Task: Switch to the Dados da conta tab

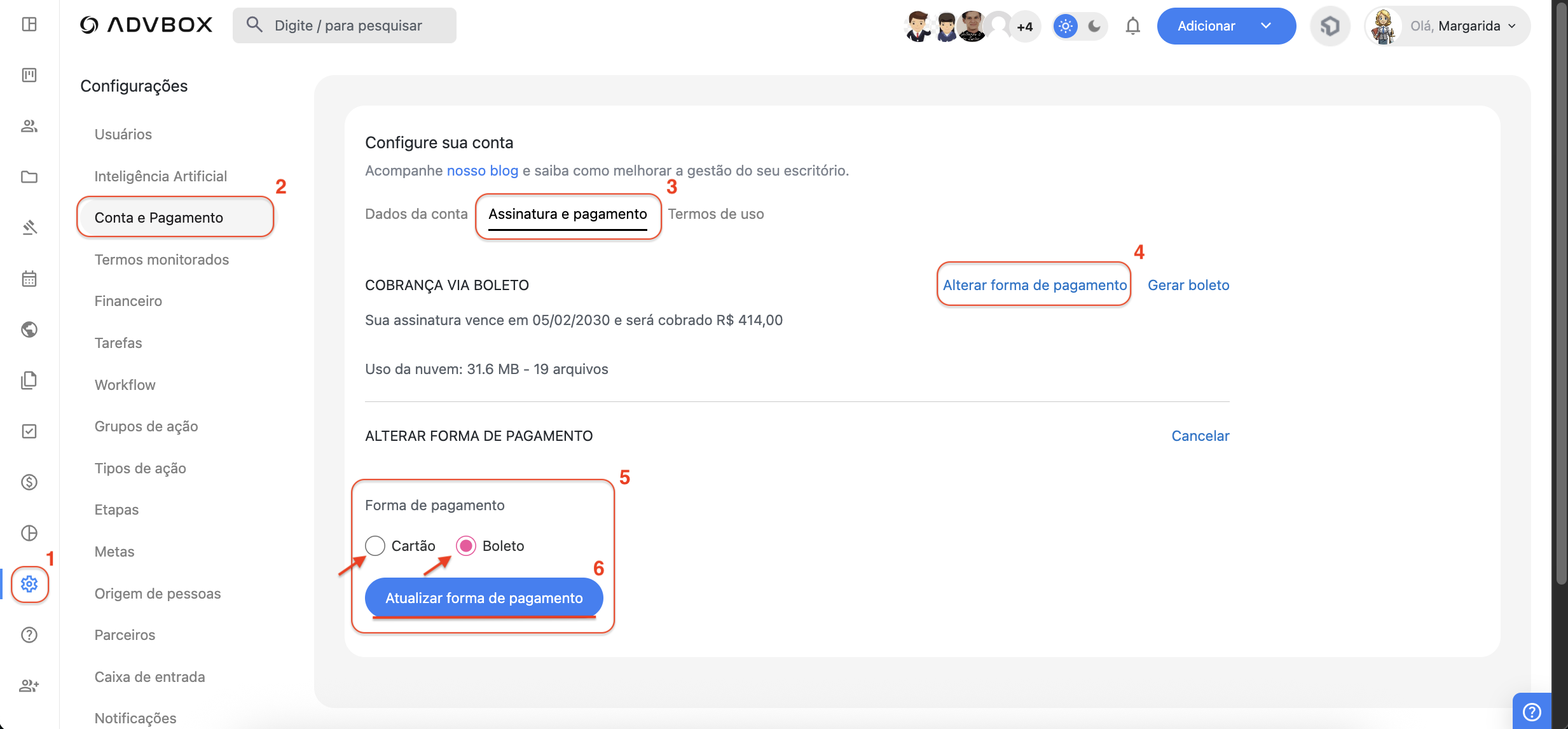Action: pyautogui.click(x=416, y=214)
